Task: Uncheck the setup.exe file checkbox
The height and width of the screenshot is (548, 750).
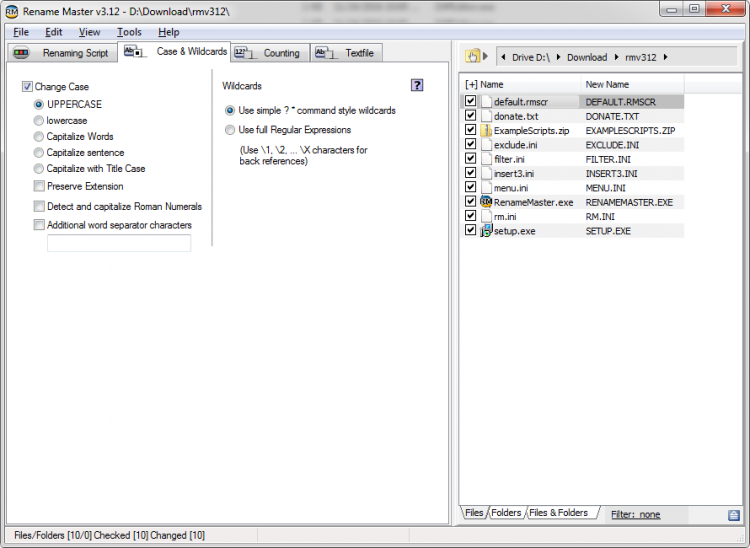Action: click(471, 230)
